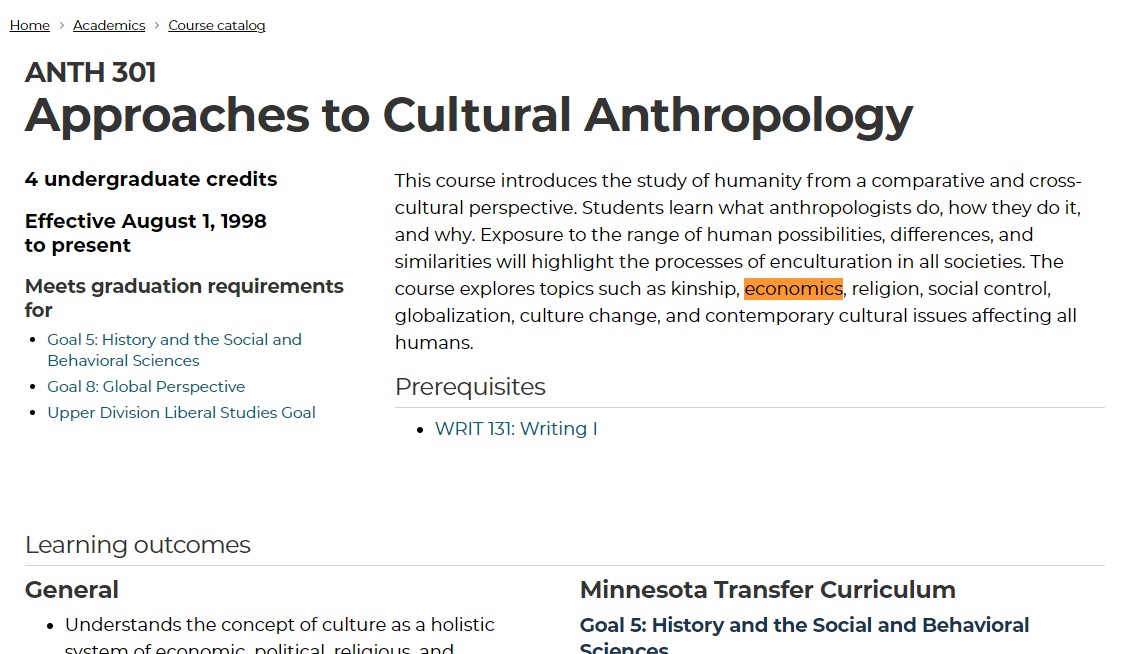
Task: Open Upper Division Liberal Studies Goal link
Action: pos(181,412)
